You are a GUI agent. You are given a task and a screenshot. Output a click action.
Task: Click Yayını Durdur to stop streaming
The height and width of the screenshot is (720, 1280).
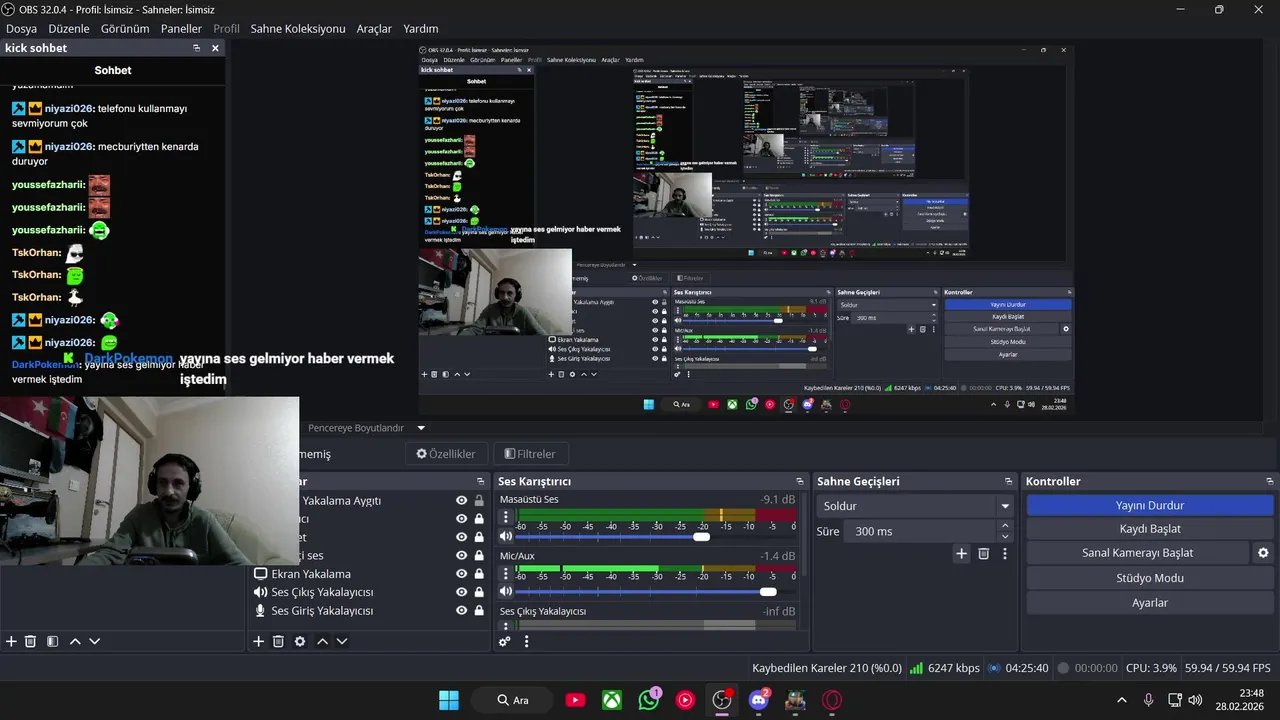tap(1150, 505)
